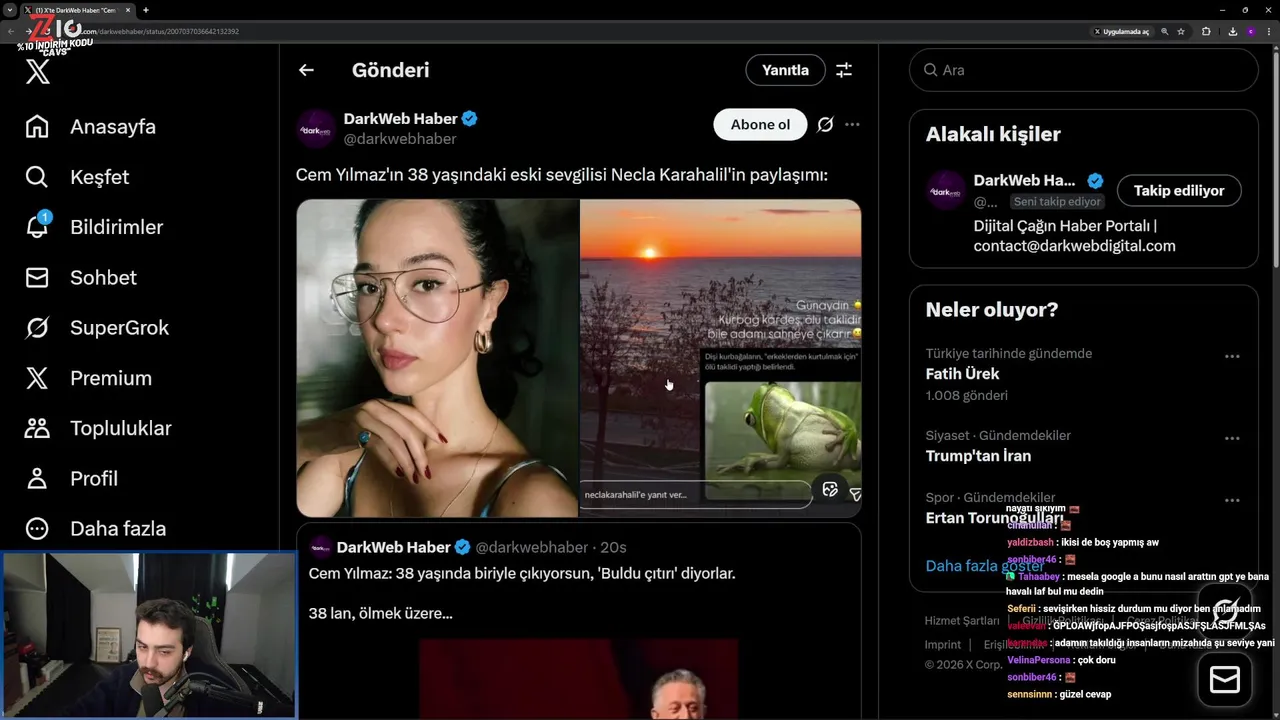
Task: Open more options for Trump'tan İran trend
Action: pyautogui.click(x=1232, y=438)
